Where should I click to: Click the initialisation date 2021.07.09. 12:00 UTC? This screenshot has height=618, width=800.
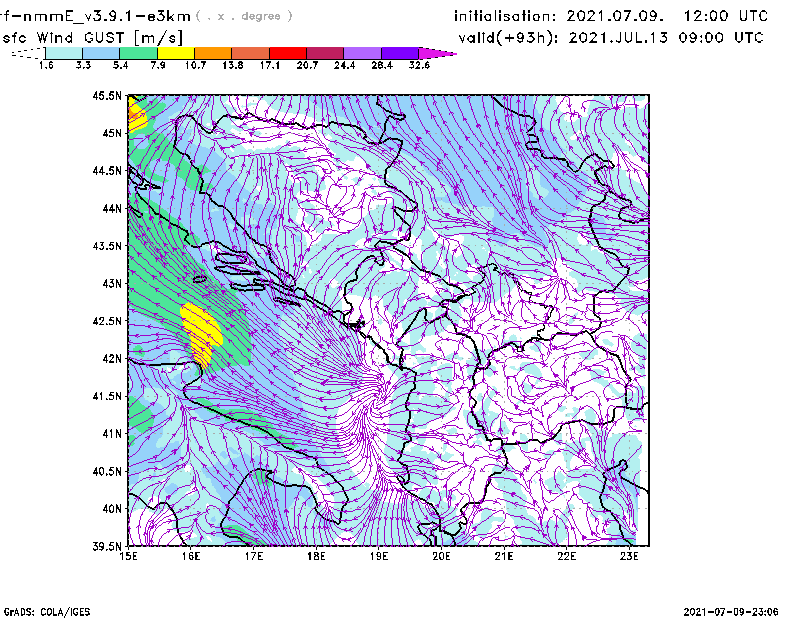click(667, 16)
